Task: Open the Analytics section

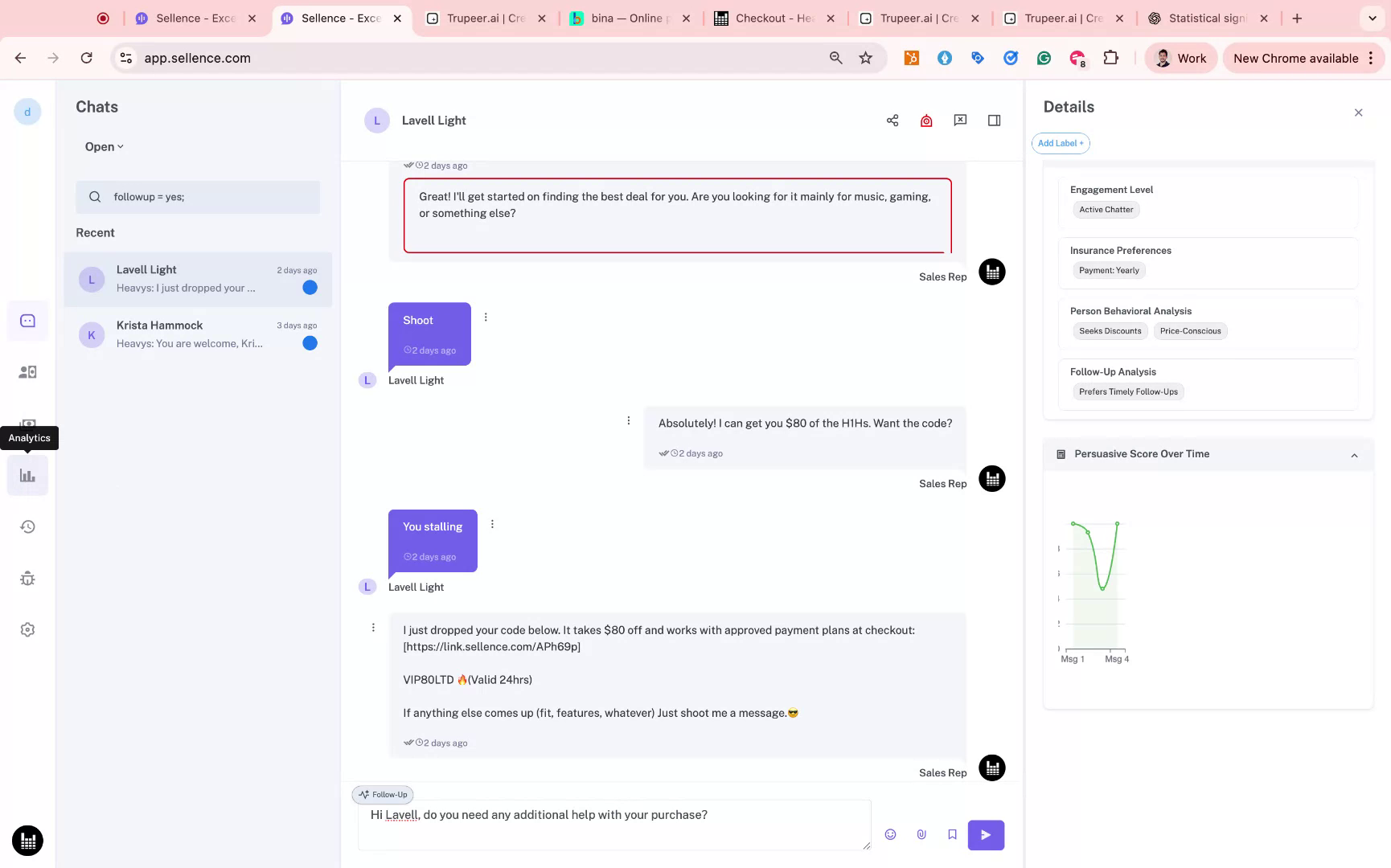Action: (27, 475)
